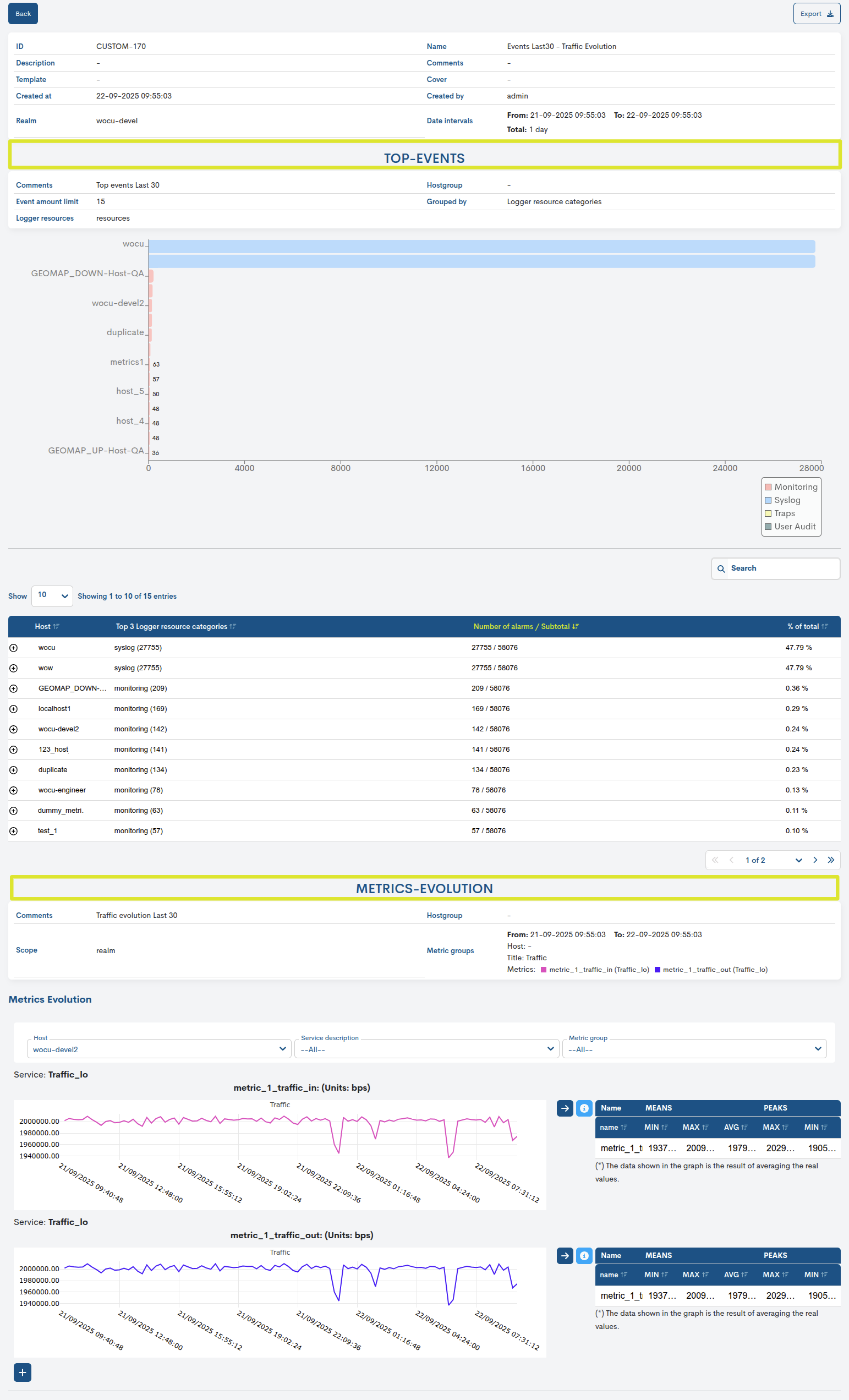
Task: Click arrow icon beside traffic_in table
Action: tap(565, 1108)
